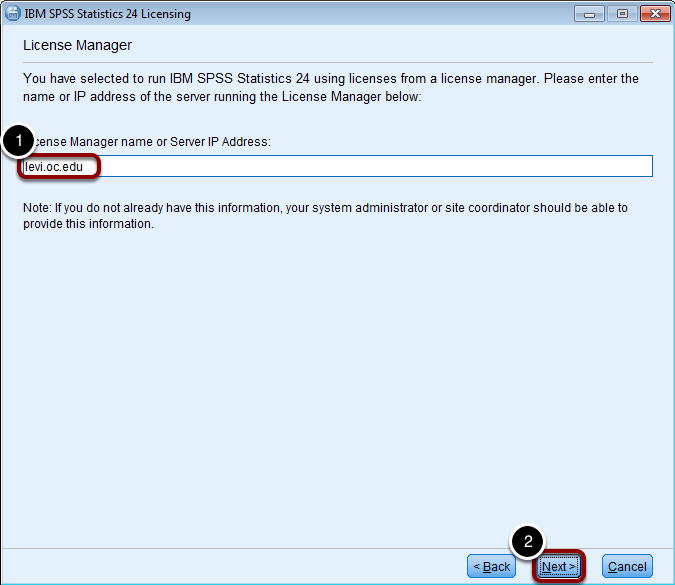
Task: Close the Licensing window
Action: point(655,14)
